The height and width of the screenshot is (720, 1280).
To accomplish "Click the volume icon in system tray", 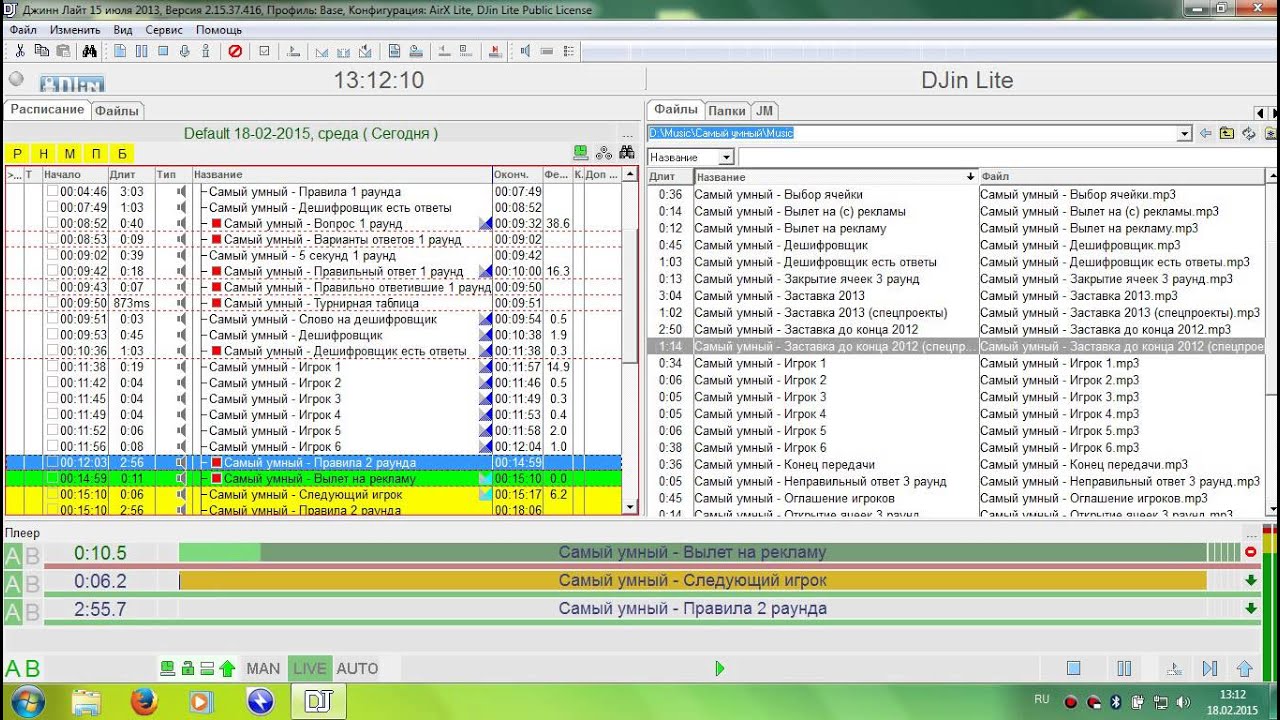I will pyautogui.click(x=1184, y=702).
